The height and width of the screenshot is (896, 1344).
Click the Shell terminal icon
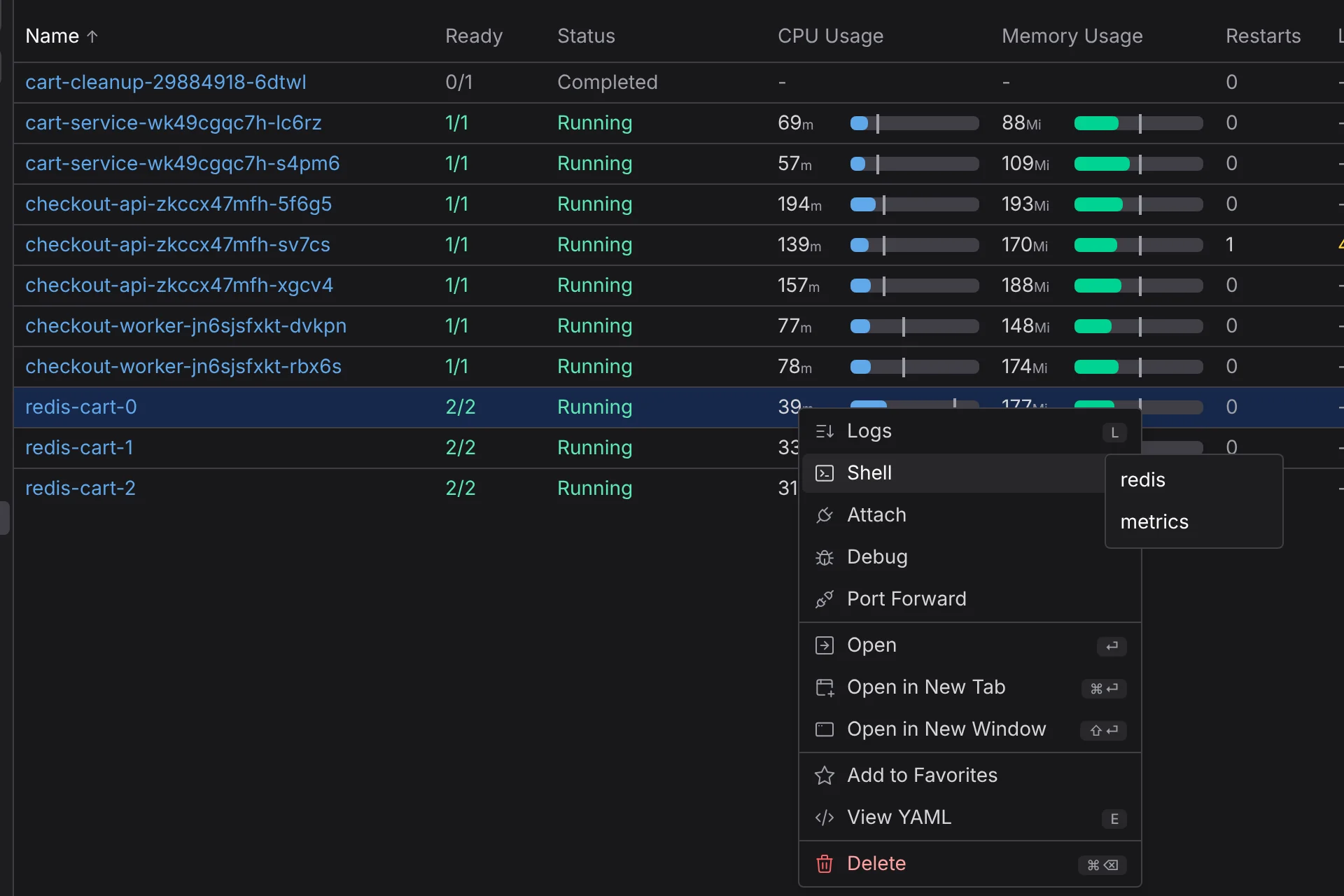click(x=825, y=473)
